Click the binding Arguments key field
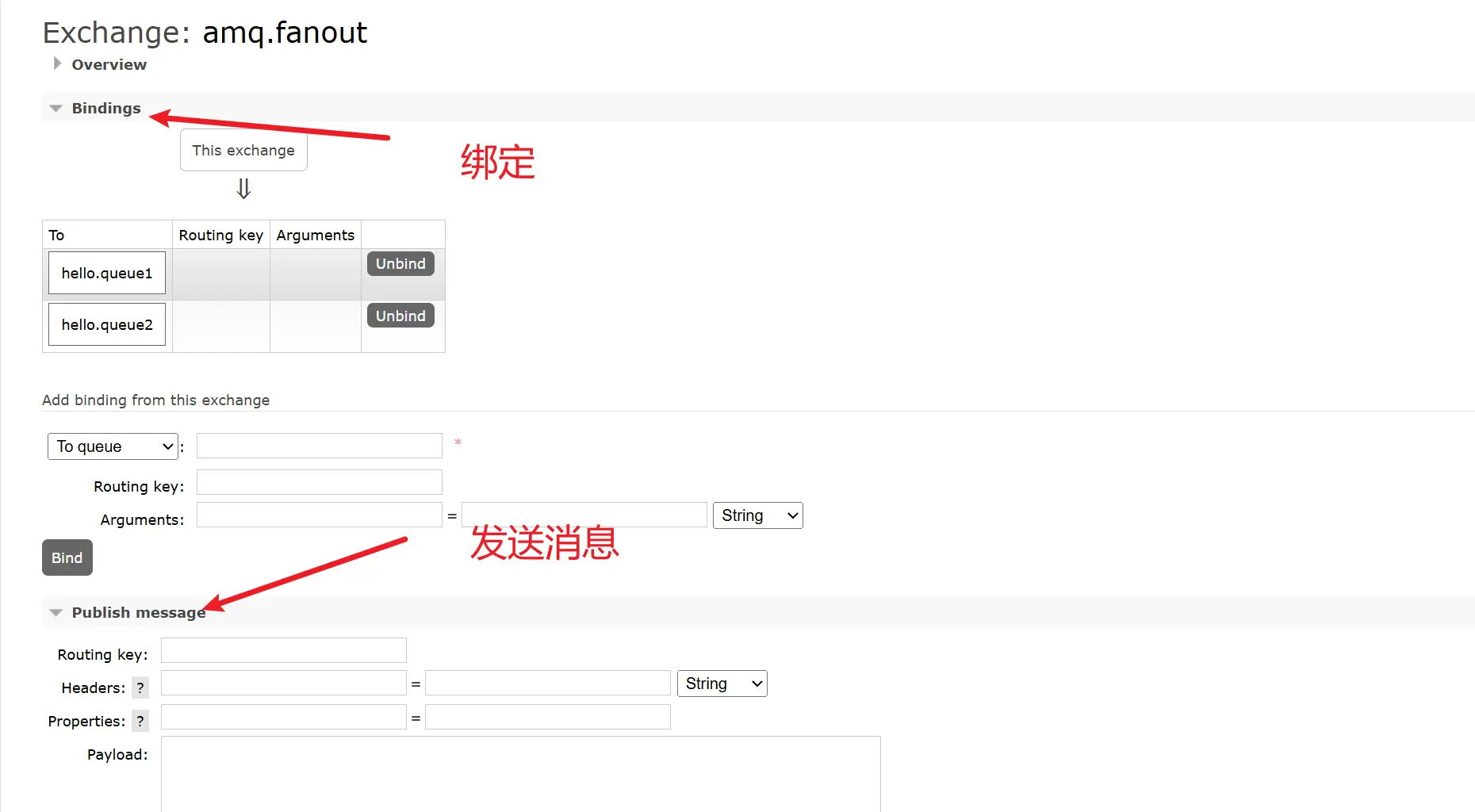 pos(319,515)
